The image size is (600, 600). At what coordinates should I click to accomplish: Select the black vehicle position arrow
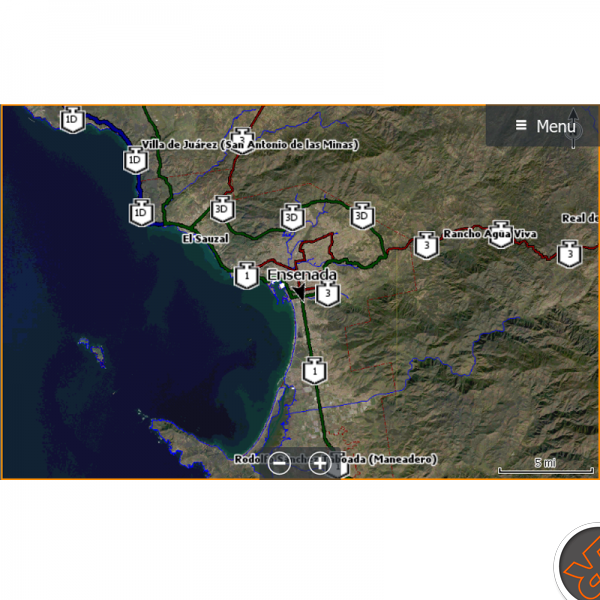coord(299,292)
